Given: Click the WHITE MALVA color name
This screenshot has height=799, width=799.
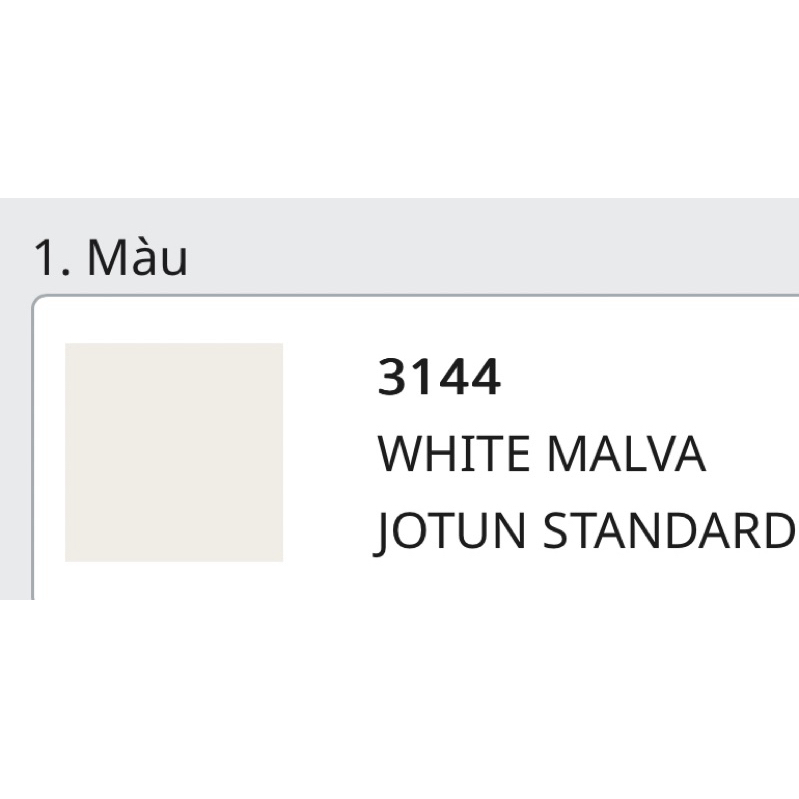Looking at the screenshot, I should pyautogui.click(x=541, y=455).
